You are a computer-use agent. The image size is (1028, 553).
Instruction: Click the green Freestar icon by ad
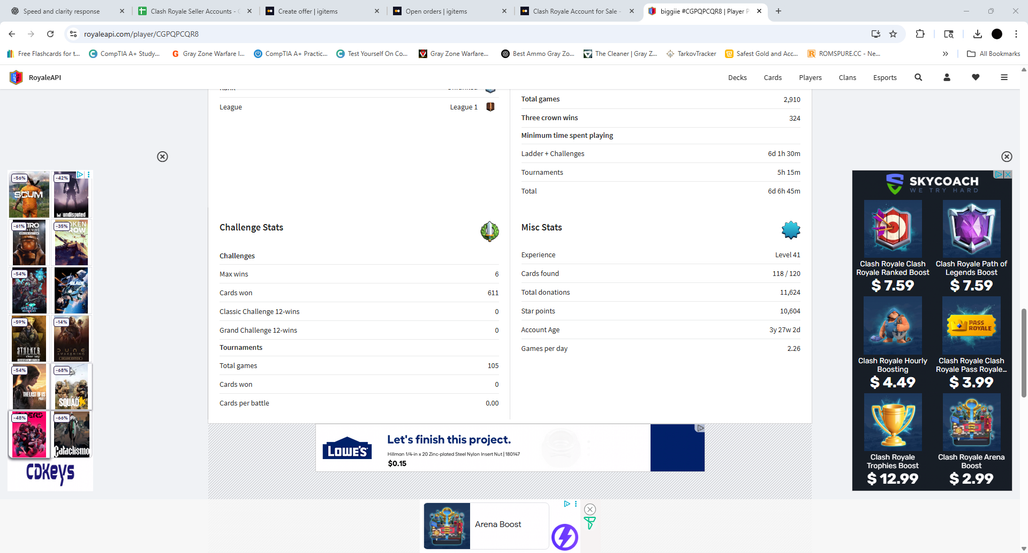[x=589, y=523]
